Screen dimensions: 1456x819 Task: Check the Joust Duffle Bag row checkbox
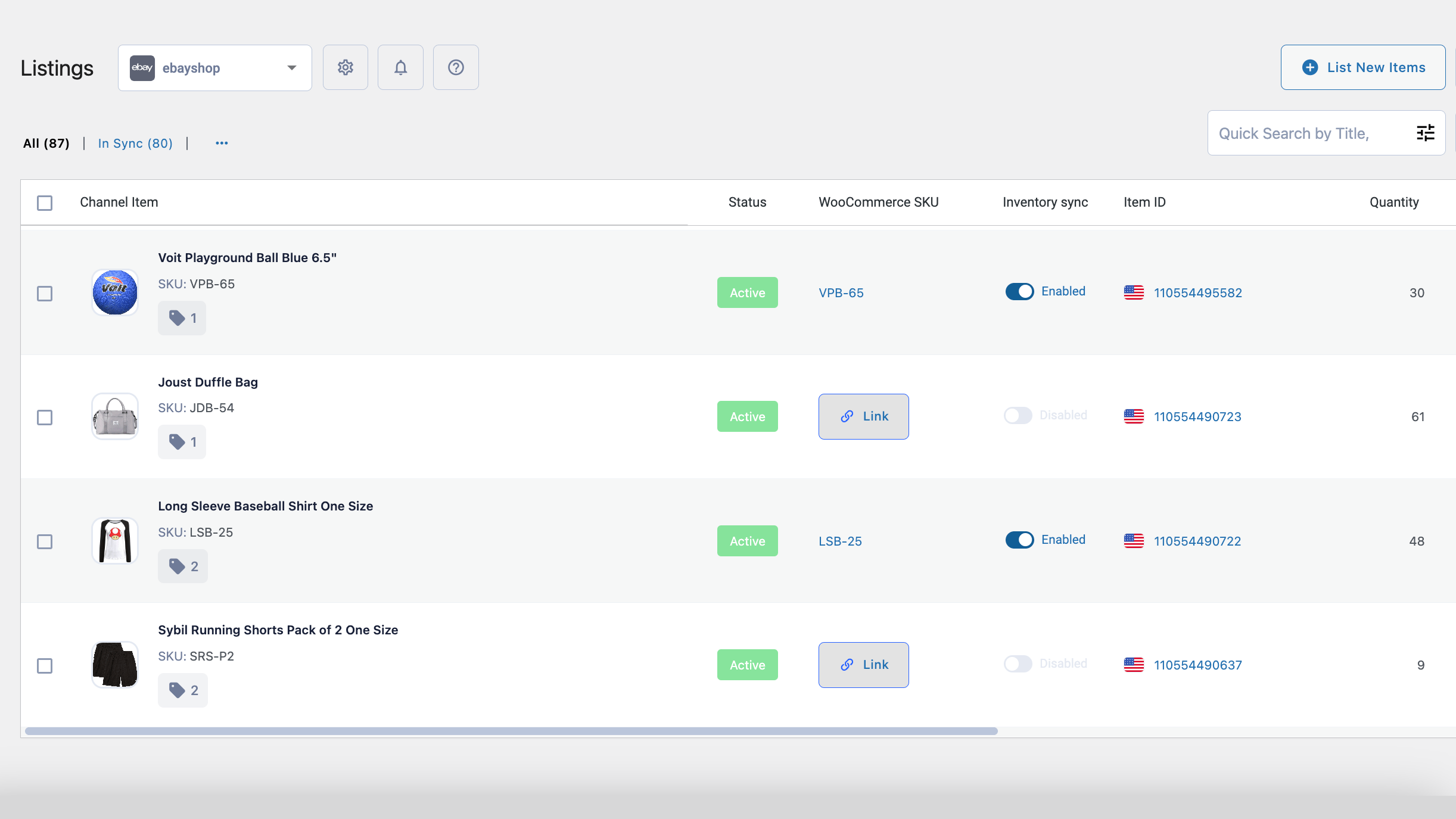click(x=45, y=418)
